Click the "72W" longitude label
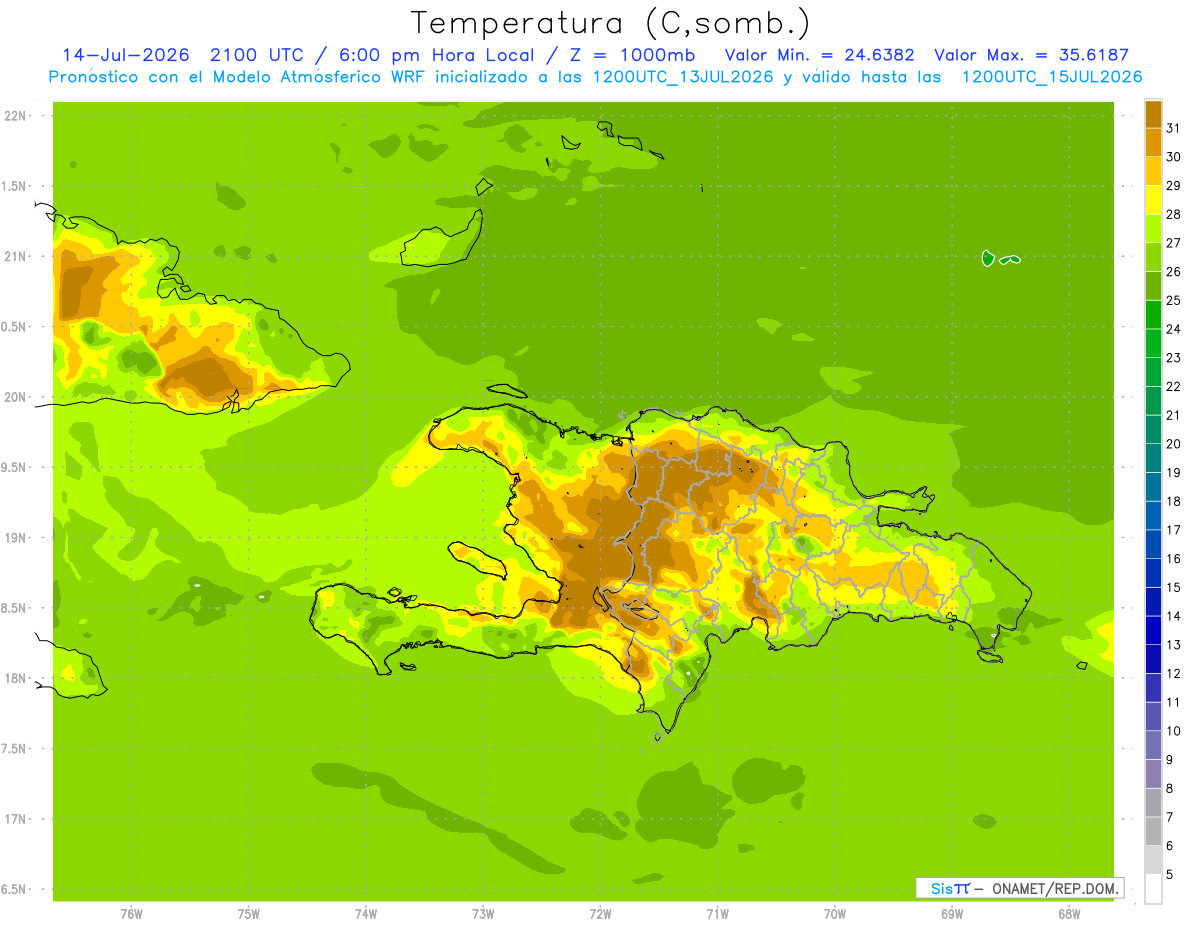 pos(600,914)
